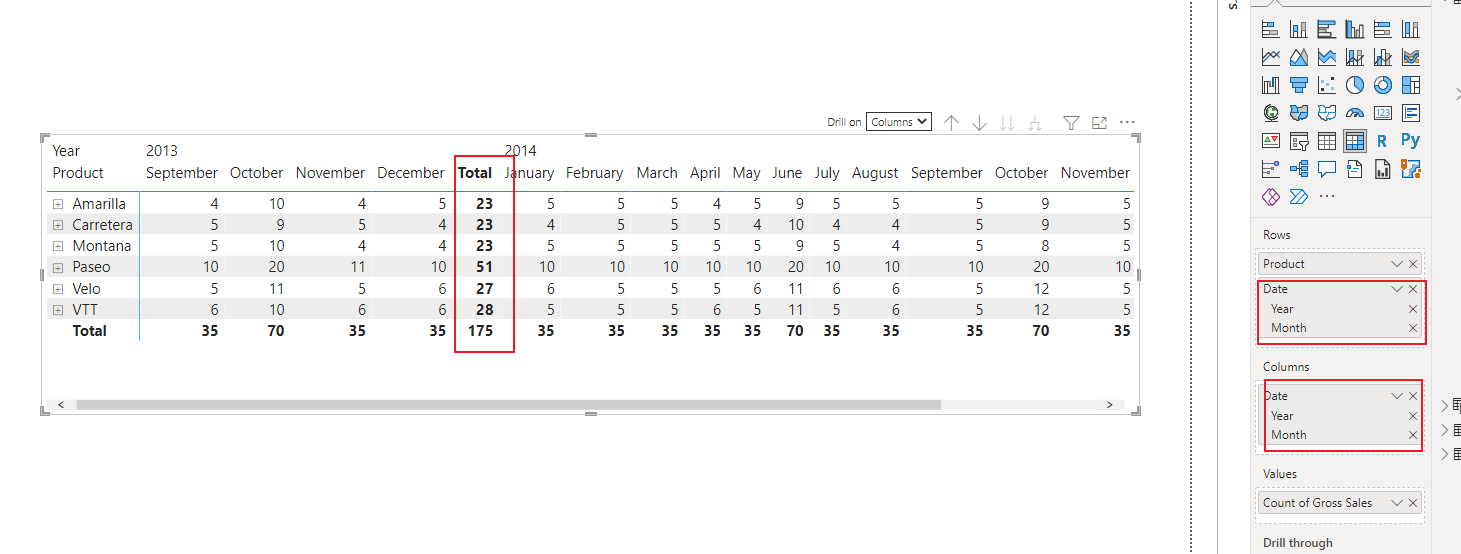Insert the Gauge visual
This screenshot has width=1461, height=554.
(1355, 113)
